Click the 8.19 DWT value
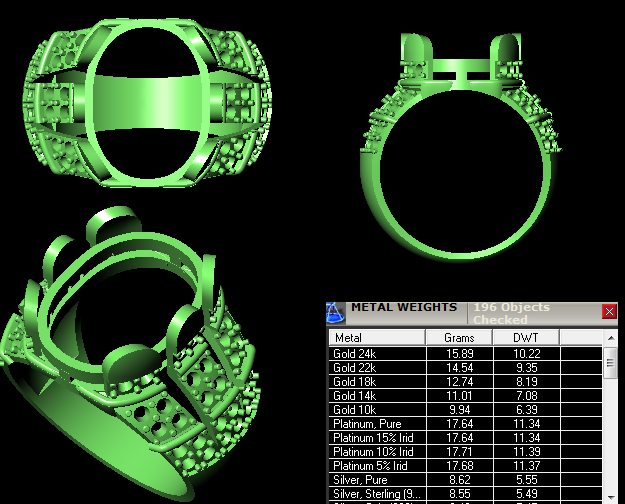This screenshot has height=504, width=625. tap(527, 382)
